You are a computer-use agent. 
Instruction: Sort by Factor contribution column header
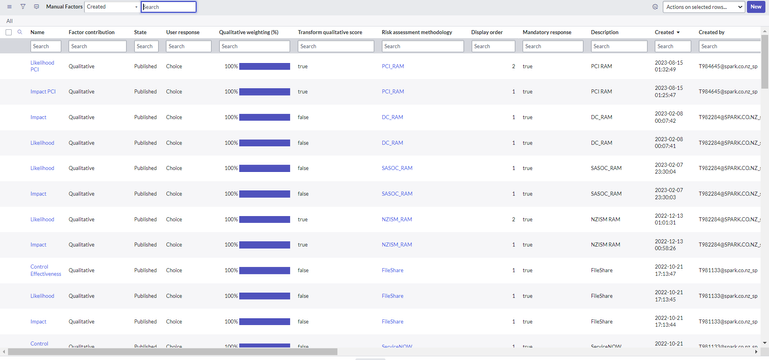point(92,32)
